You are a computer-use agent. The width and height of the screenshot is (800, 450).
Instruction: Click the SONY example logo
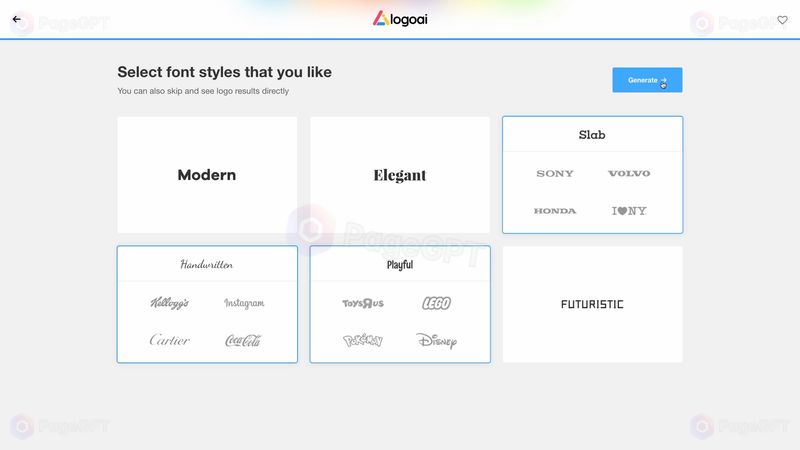[x=555, y=173]
